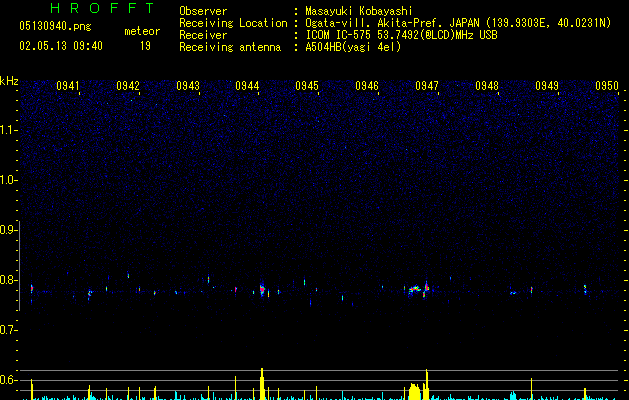Click the 0941 time marker
The height and width of the screenshot is (400, 629).
pyautogui.click(x=67, y=86)
